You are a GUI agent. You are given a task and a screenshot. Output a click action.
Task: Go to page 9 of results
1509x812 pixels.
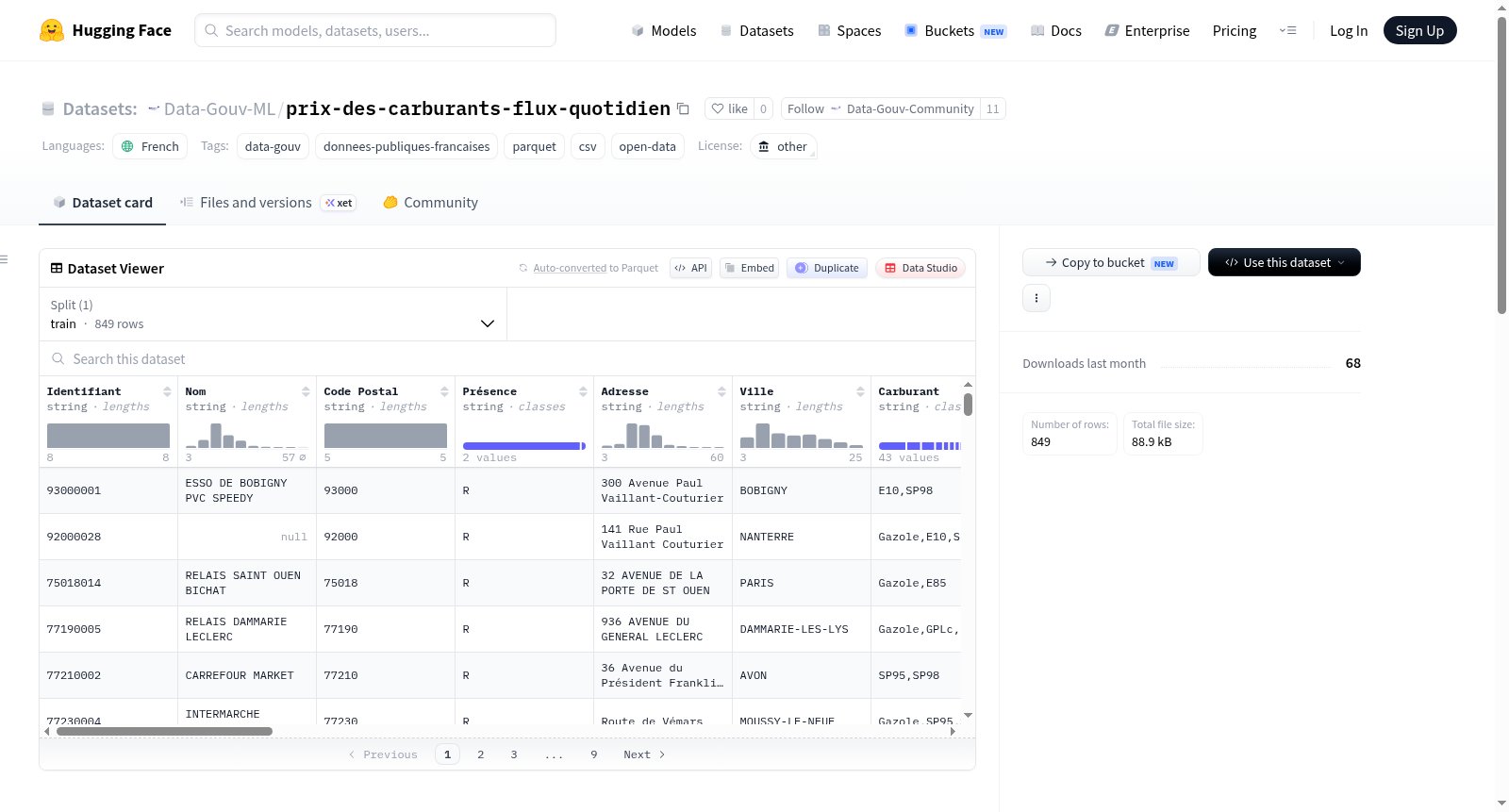coord(594,754)
